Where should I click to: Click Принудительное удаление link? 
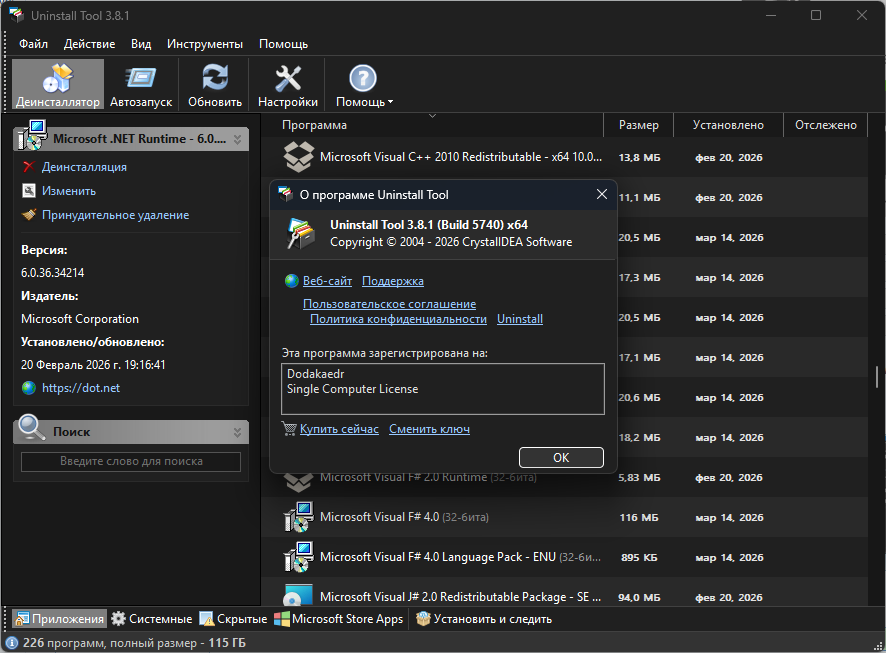pyautogui.click(x=115, y=215)
